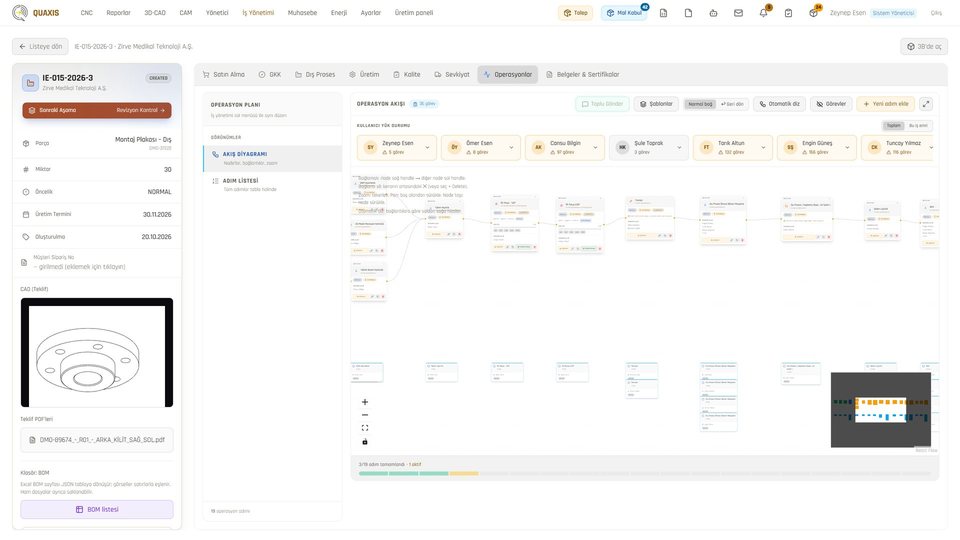Click the tag icon beside Oluşturulma
Screen dimensions: 960x540
click(26, 237)
